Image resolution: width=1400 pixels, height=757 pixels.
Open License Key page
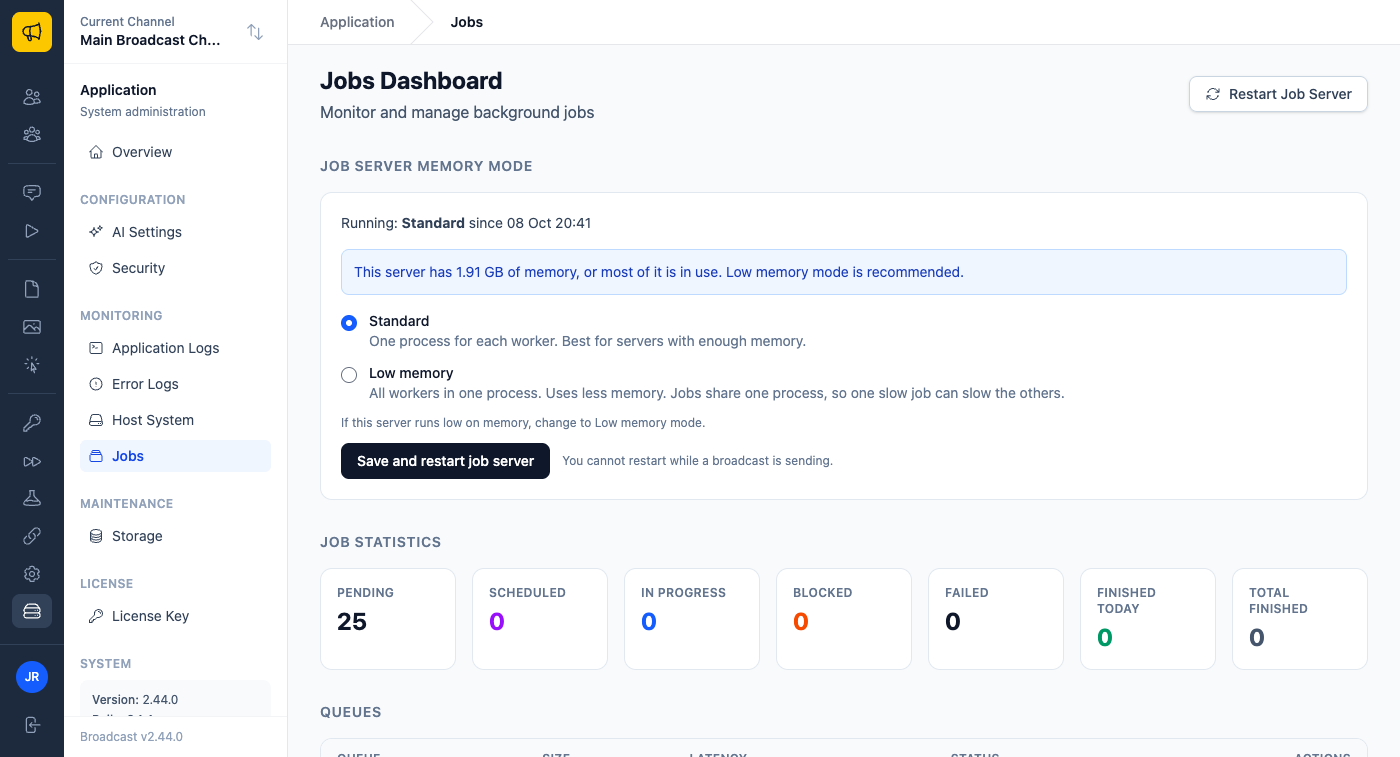pyautogui.click(x=175, y=616)
